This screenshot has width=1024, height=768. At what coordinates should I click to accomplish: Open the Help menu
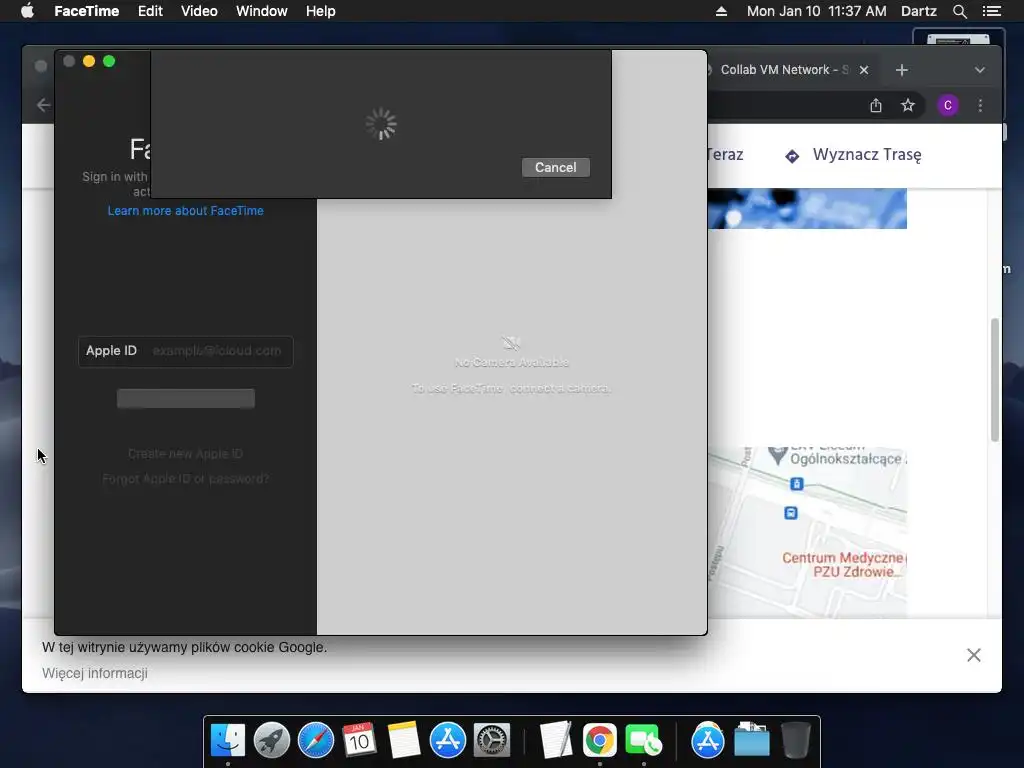[321, 11]
